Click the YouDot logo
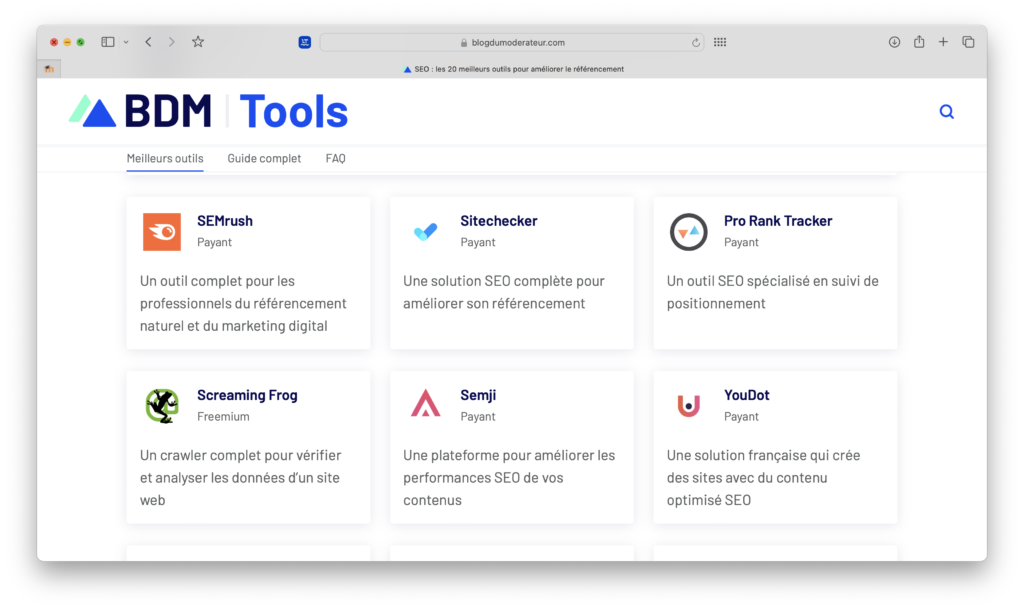 click(x=688, y=406)
